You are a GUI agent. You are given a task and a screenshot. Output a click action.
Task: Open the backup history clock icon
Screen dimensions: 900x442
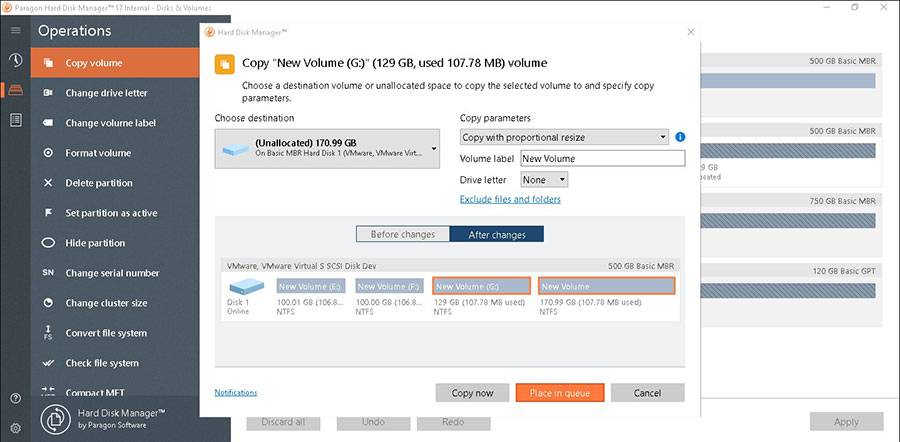(15, 60)
